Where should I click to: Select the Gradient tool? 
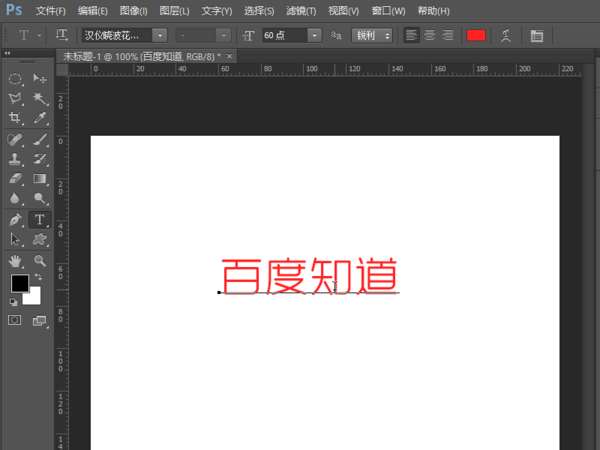coord(40,179)
